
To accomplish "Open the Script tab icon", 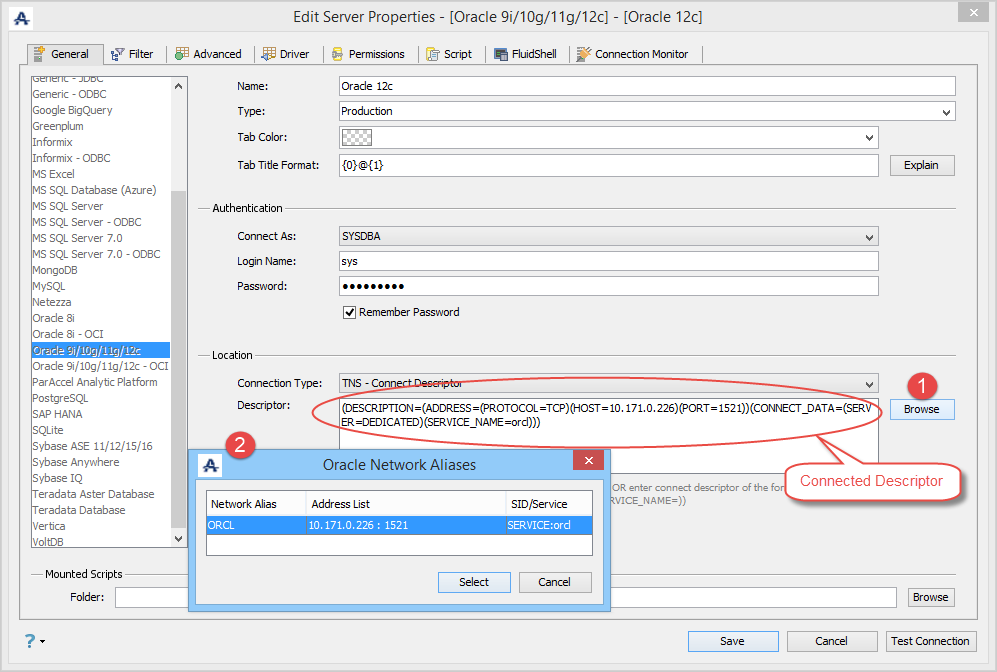I will click(x=432, y=55).
